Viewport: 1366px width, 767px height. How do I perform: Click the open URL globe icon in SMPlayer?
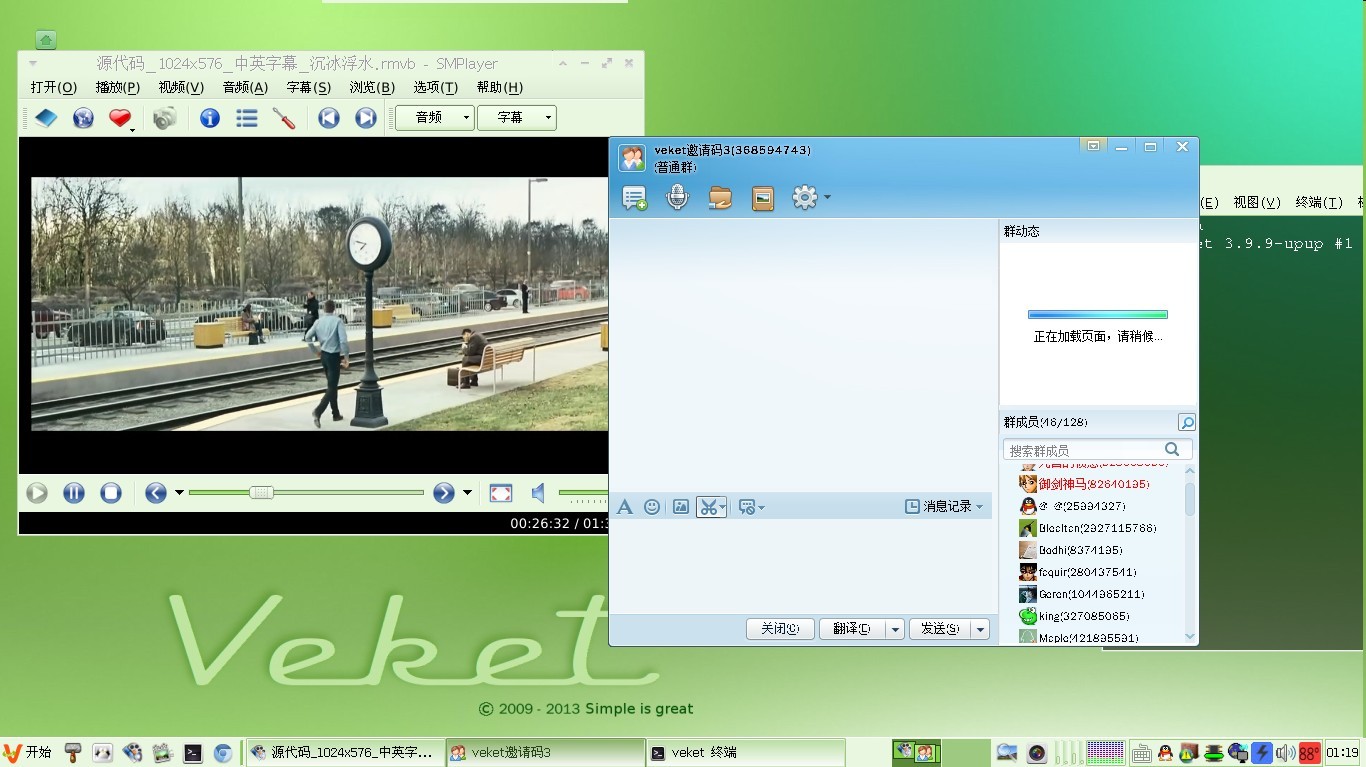pos(83,118)
